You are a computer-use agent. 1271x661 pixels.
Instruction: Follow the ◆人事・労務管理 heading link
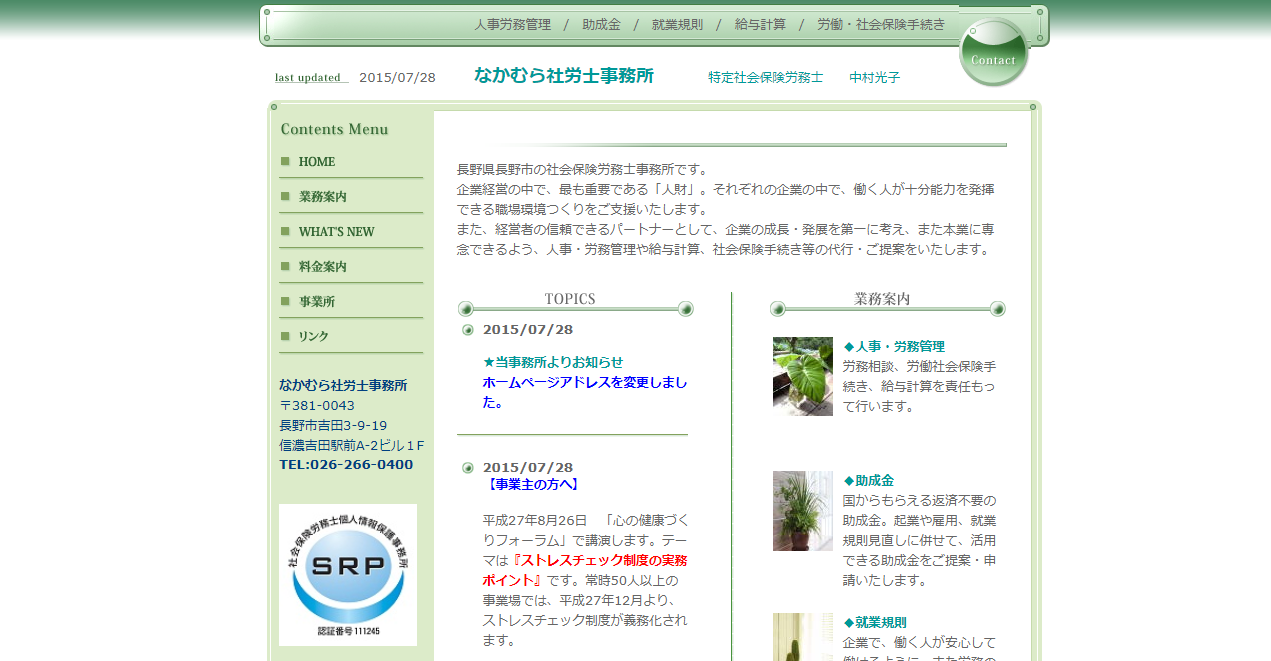tap(894, 347)
